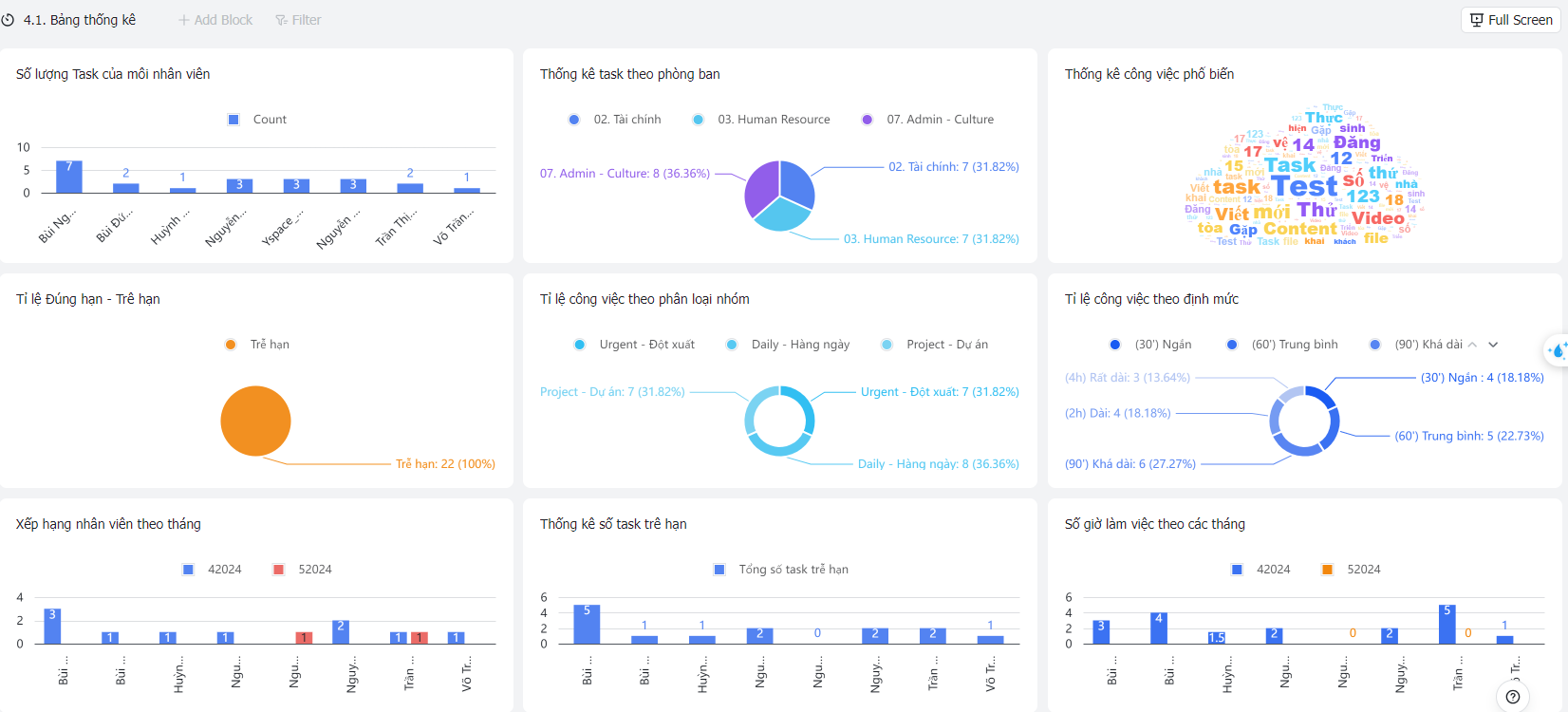The width and height of the screenshot is (1568, 712).
Task: Click the Full Screen monitor icon
Action: (x=1477, y=20)
